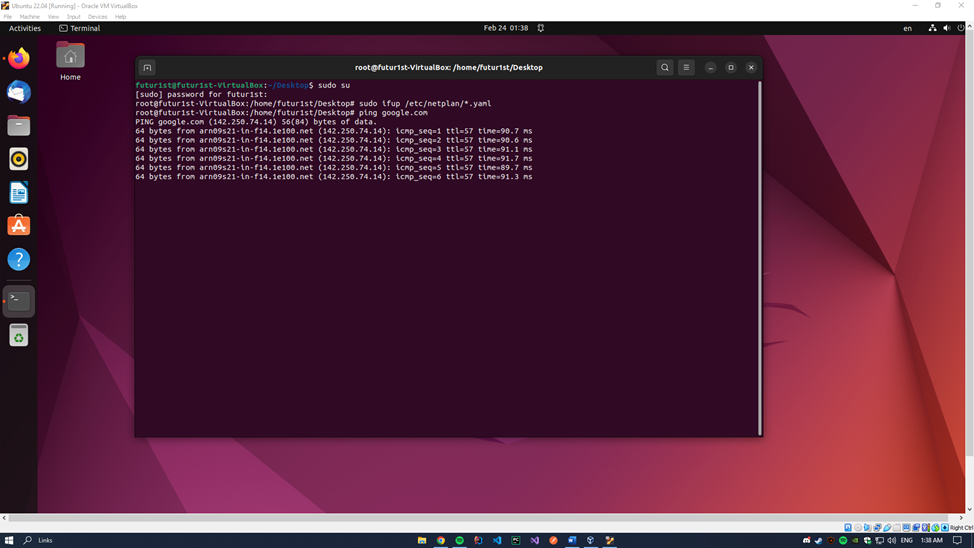
Task: Click the Terminal window vertical scrollbar
Action: click(x=760, y=258)
